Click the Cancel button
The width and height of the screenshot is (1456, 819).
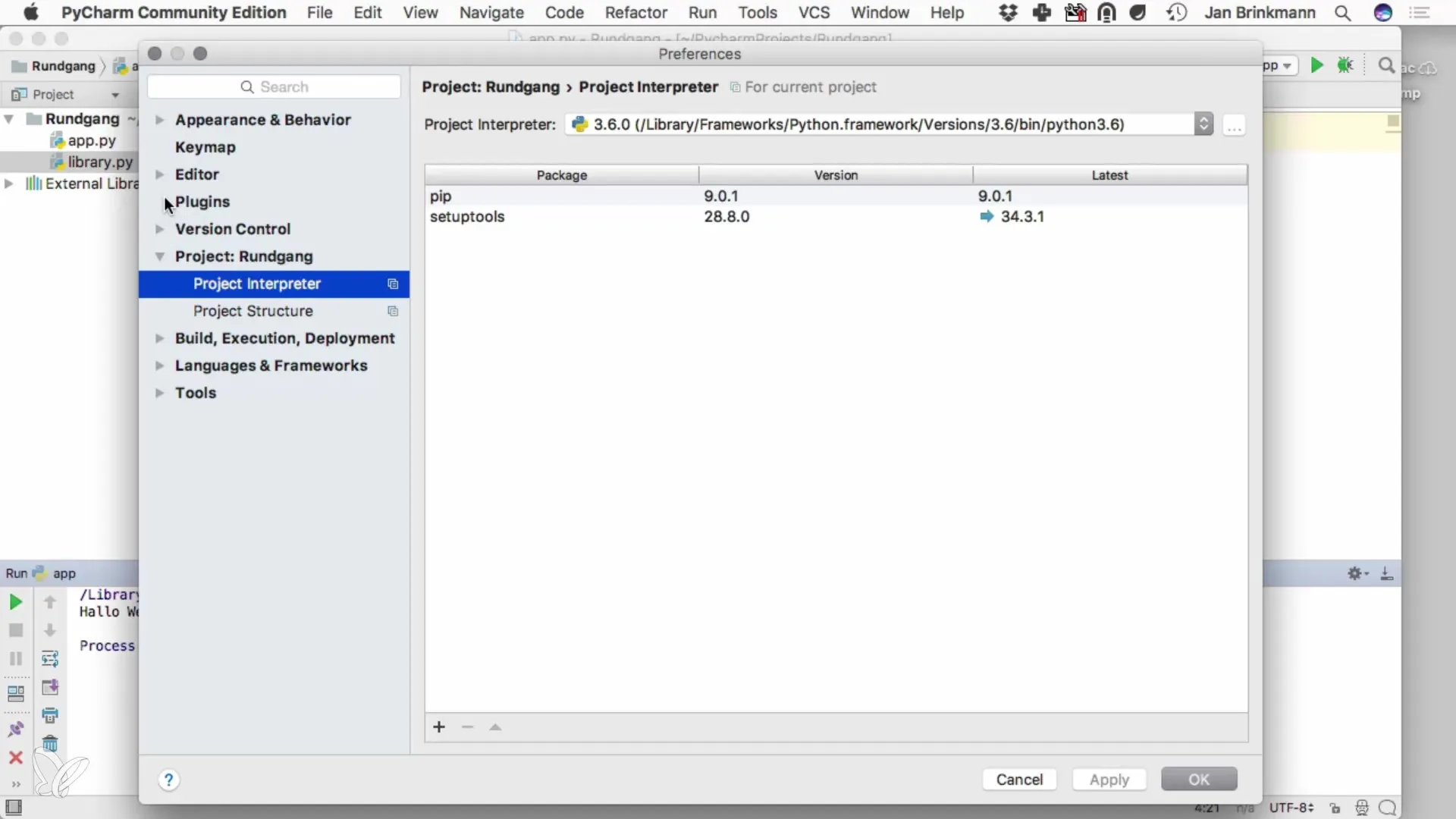click(x=1019, y=780)
